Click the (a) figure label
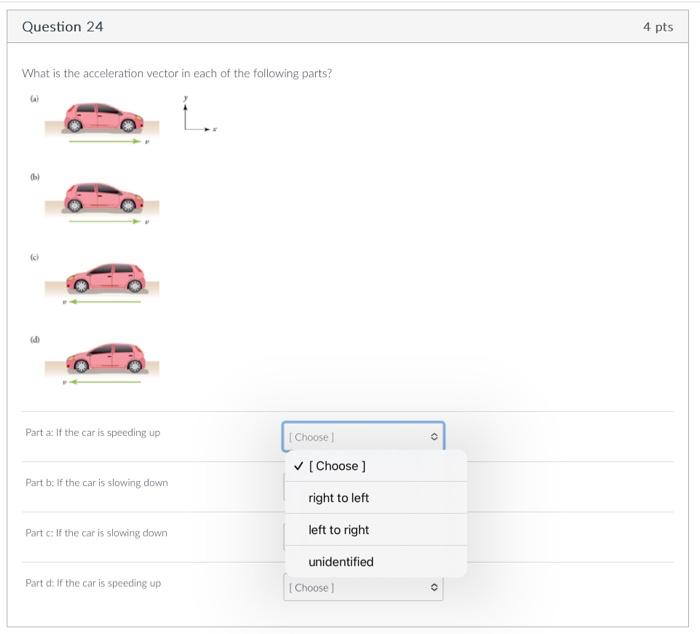This screenshot has height=634, width=700. [x=35, y=99]
